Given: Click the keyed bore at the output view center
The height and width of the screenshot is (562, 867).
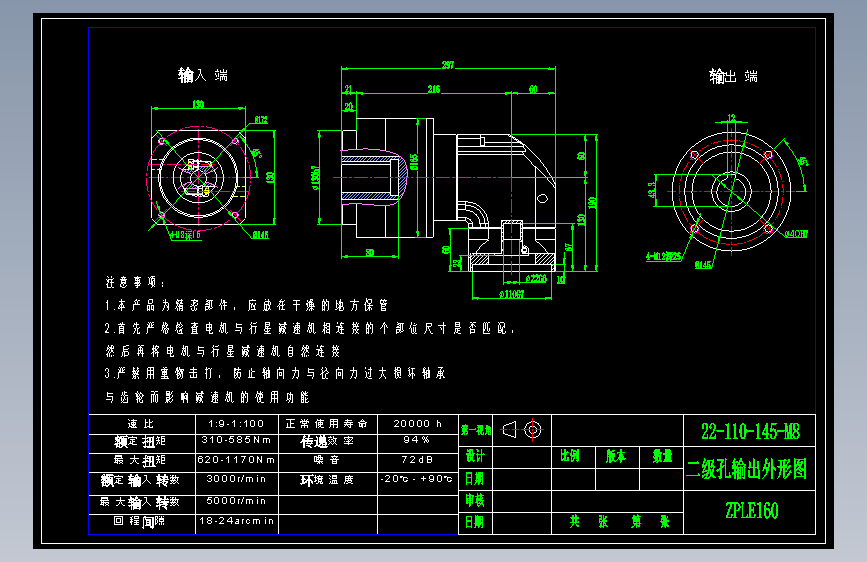Looking at the screenshot, I should tap(731, 191).
